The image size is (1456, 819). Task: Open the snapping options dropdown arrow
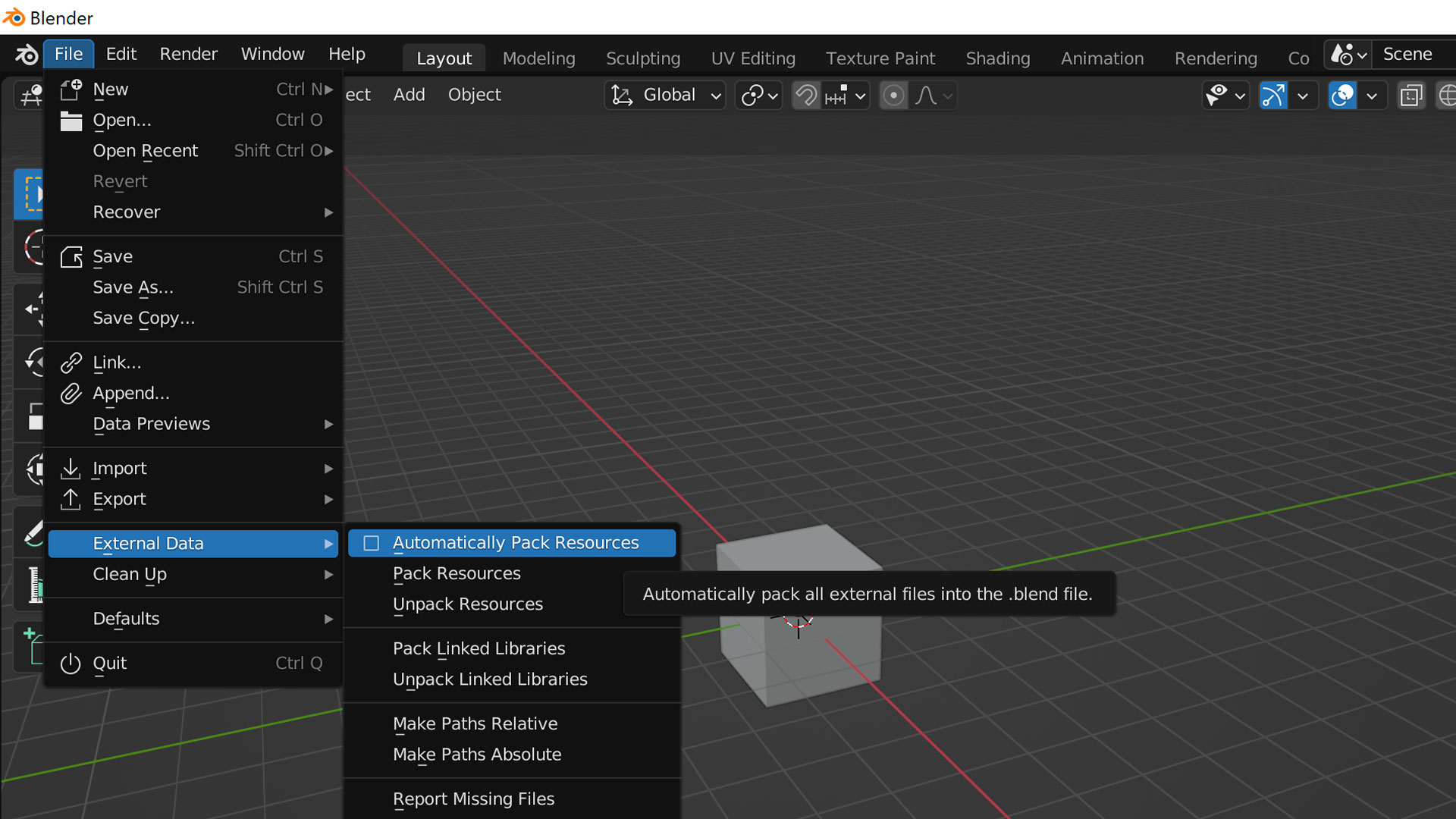(x=860, y=96)
